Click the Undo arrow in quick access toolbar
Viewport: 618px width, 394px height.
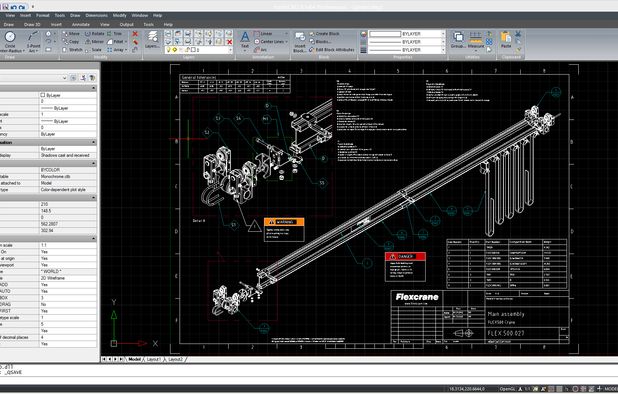[13, 7]
